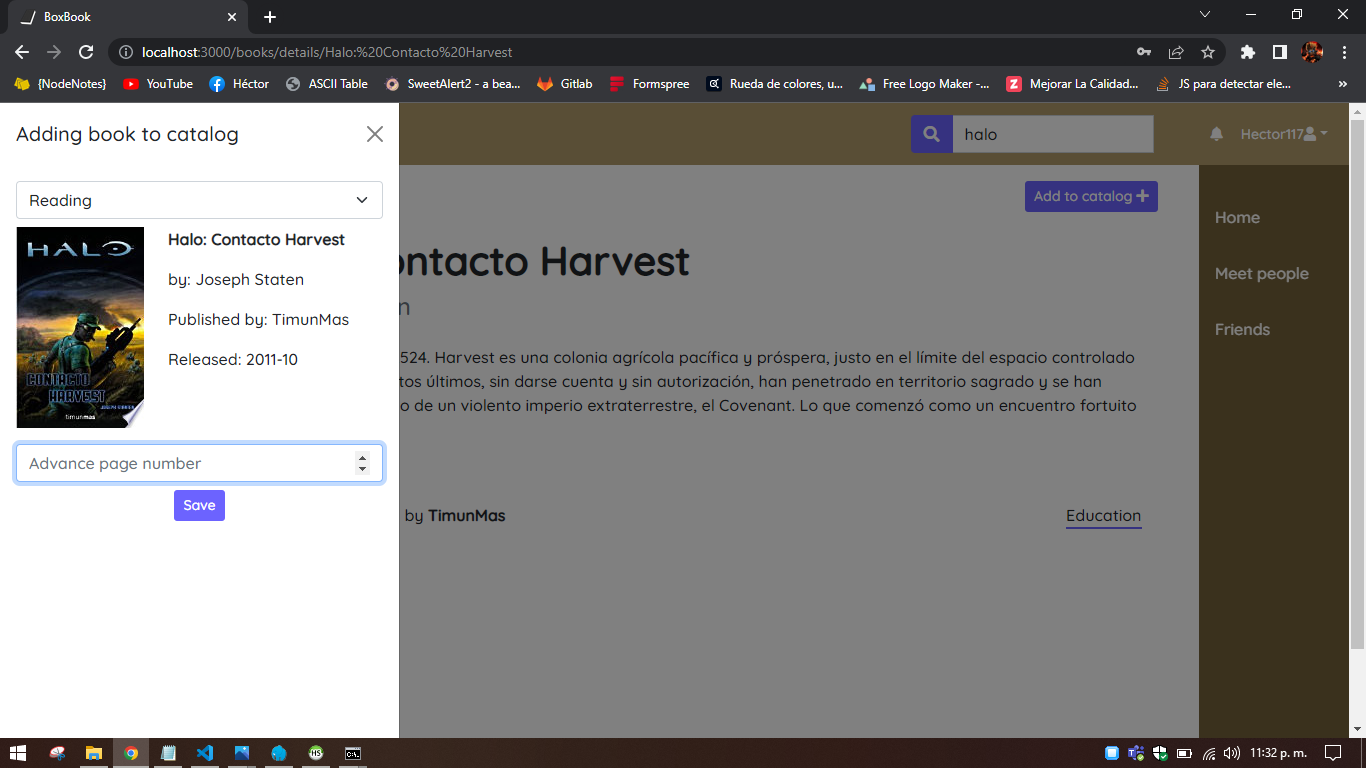Click the share page icon
Screen dimensions: 1366x768
point(1176,52)
